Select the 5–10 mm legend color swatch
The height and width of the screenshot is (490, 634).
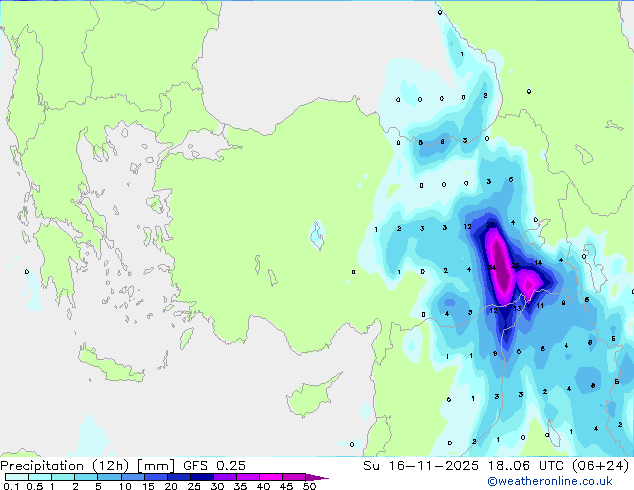[109, 477]
